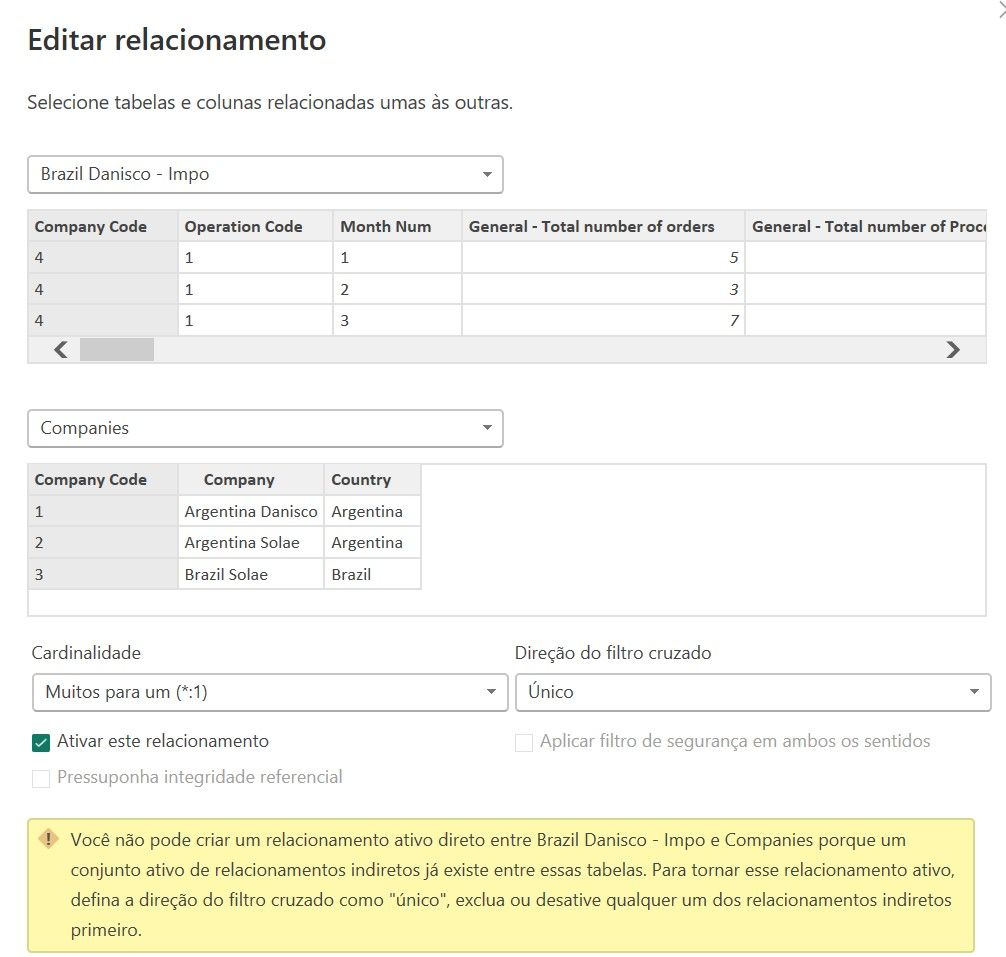Click Brazil country cell
Viewport: 1006px width, 957px height.
(372, 574)
